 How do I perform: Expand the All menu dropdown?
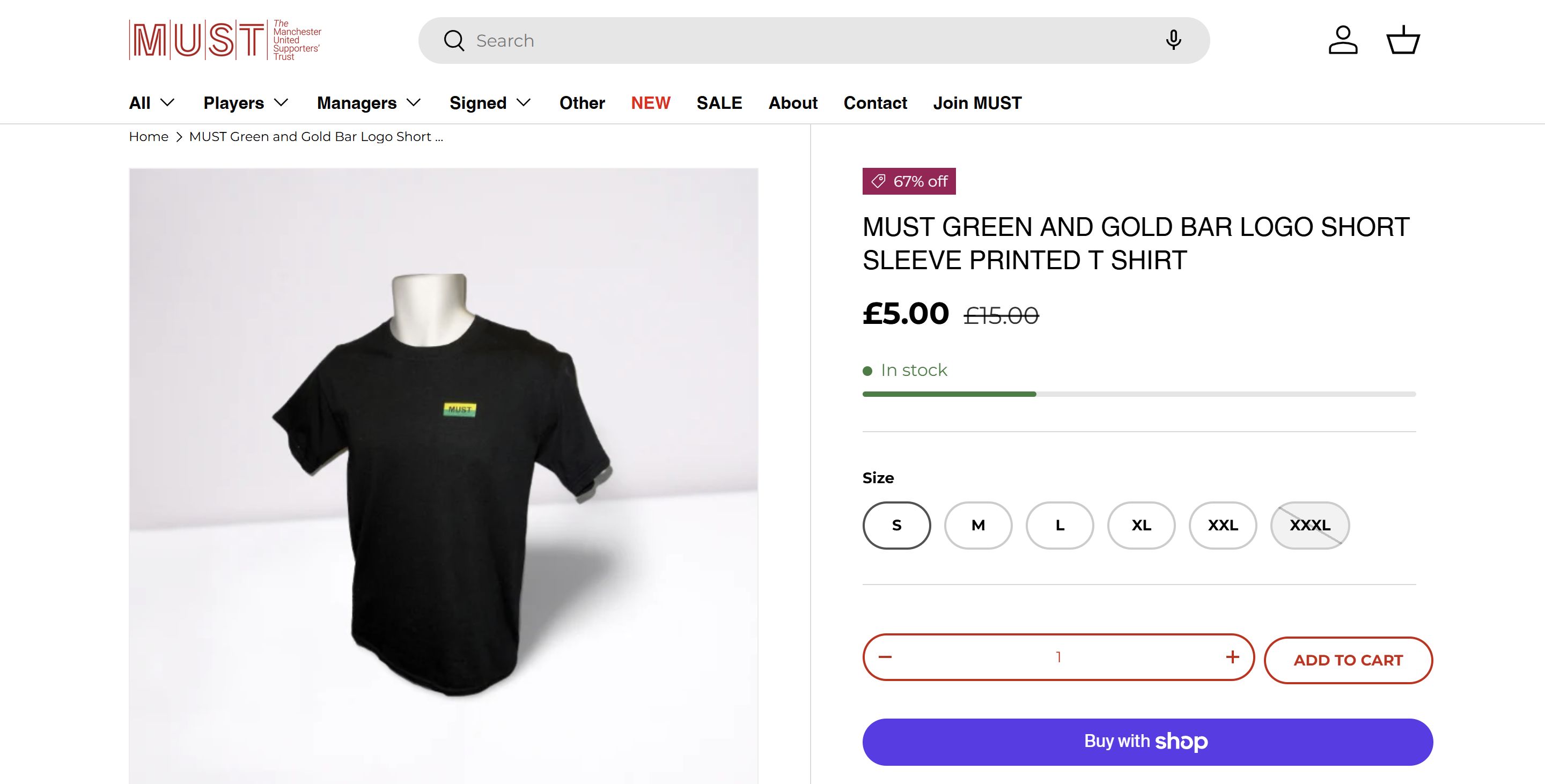(x=152, y=103)
